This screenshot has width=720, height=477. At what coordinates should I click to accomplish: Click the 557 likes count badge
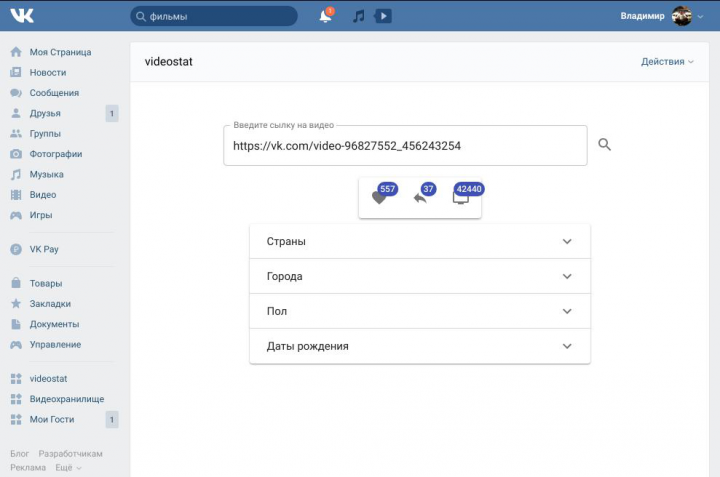pyautogui.click(x=388, y=189)
